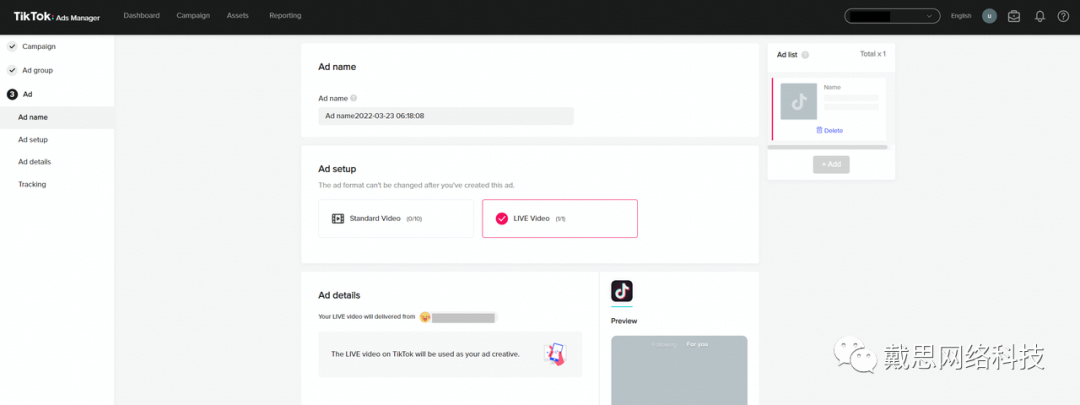Switch preview to For you tab

[x=697, y=344]
